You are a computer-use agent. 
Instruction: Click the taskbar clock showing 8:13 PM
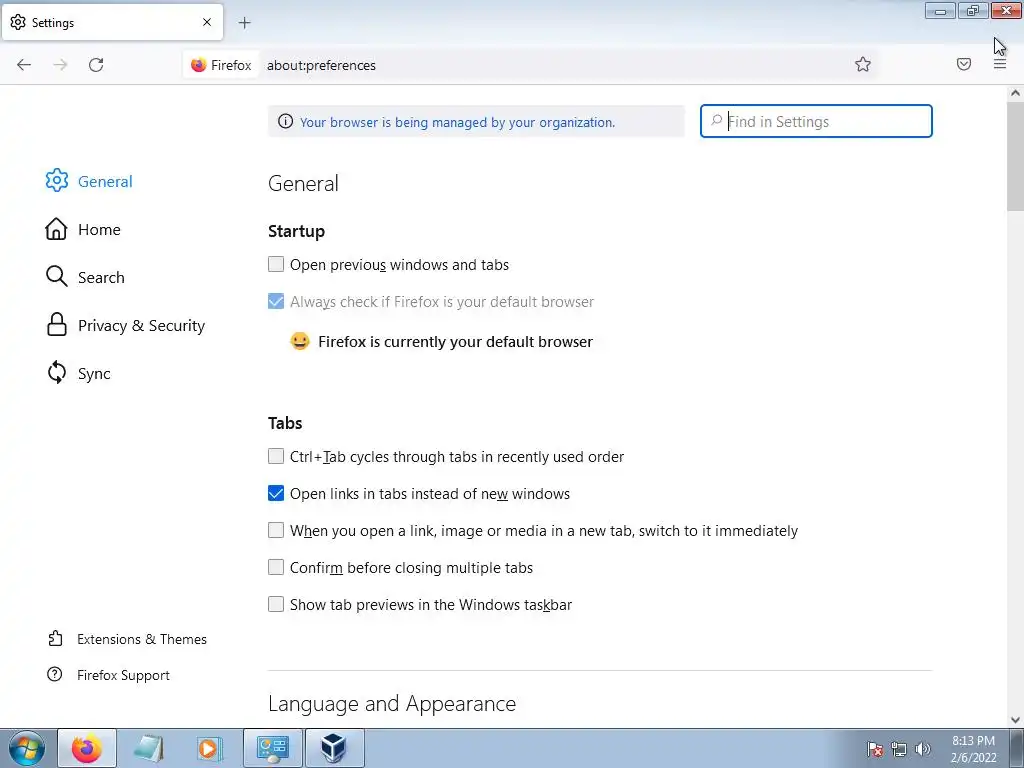click(x=973, y=749)
